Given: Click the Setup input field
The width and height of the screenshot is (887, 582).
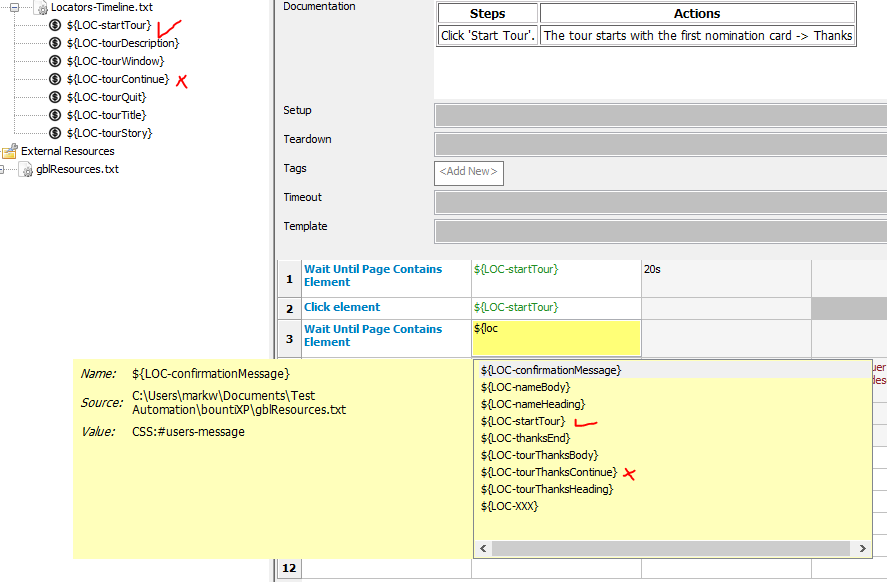Looking at the screenshot, I should tap(661, 115).
